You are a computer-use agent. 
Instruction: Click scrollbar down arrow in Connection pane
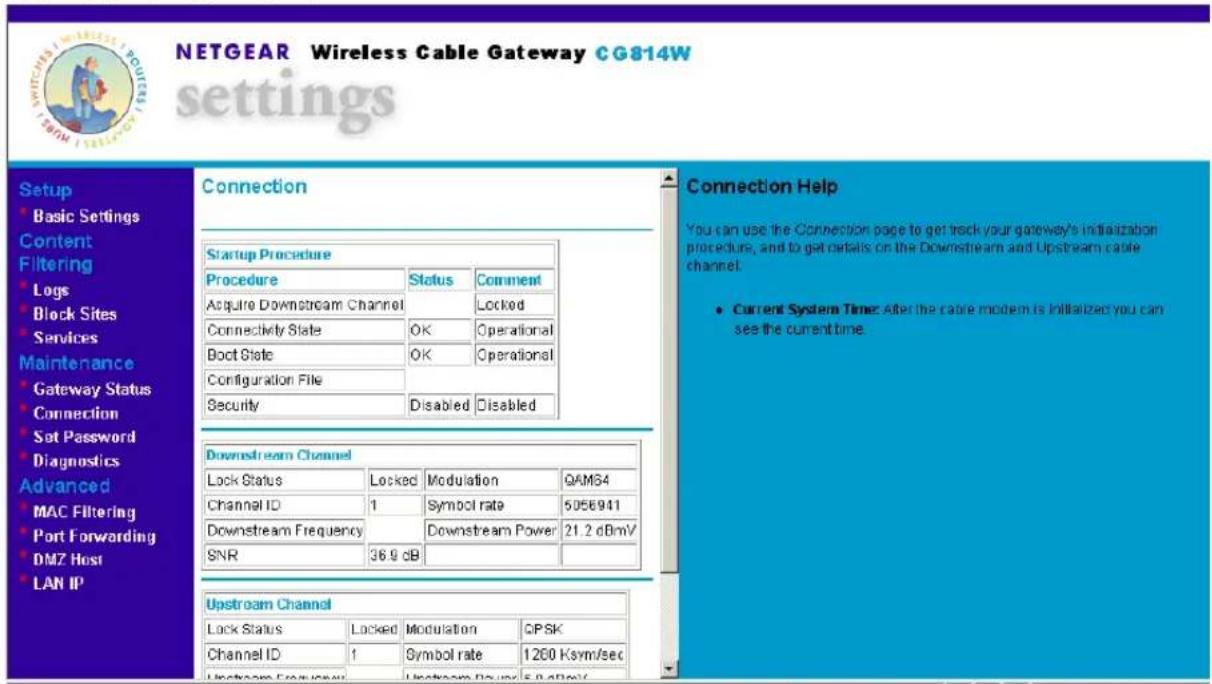(x=670, y=667)
